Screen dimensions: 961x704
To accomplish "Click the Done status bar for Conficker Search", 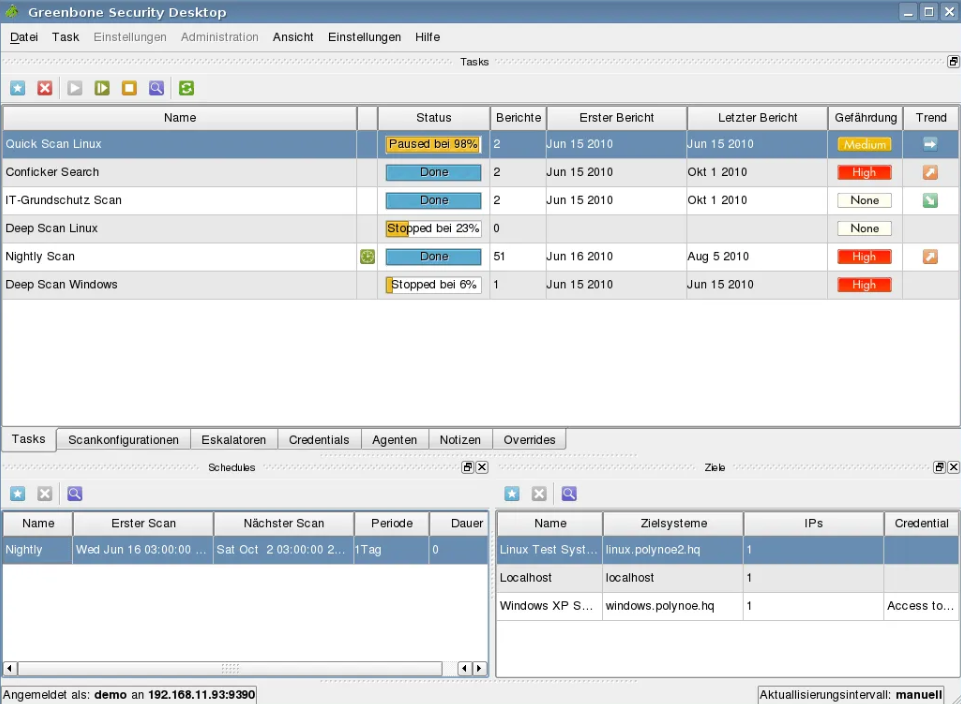I will pos(433,172).
